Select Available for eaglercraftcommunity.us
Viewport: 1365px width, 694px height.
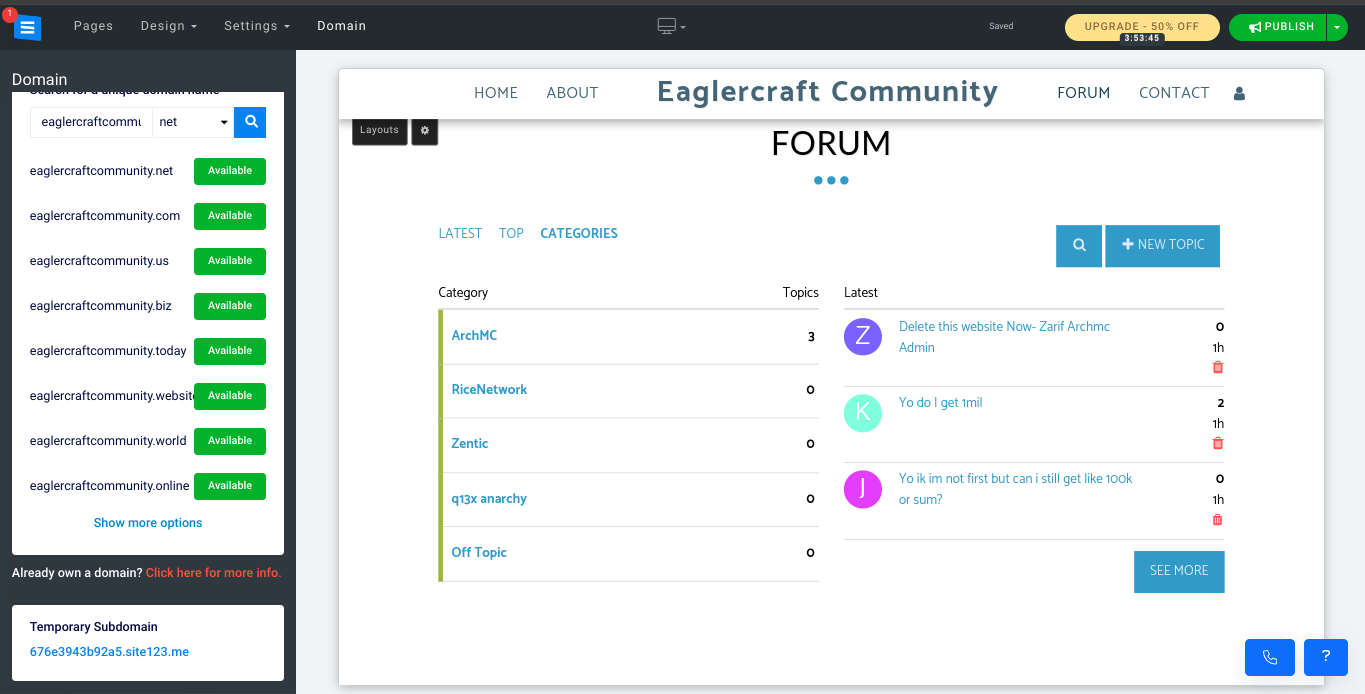pyautogui.click(x=230, y=261)
